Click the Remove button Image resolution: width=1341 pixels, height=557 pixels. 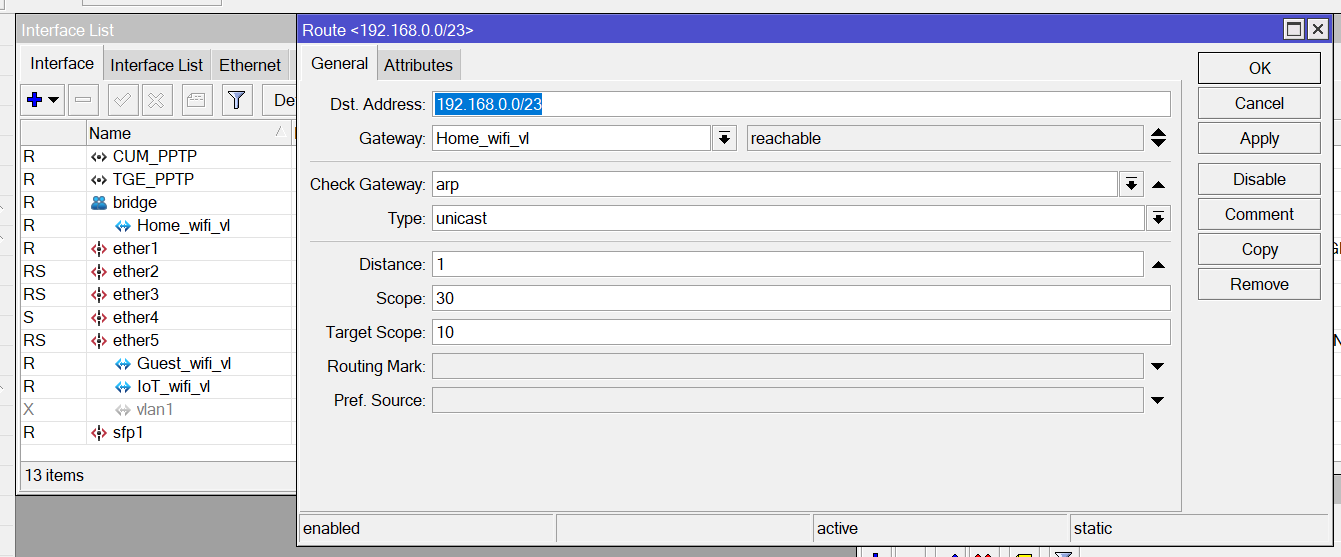[x=1259, y=284]
